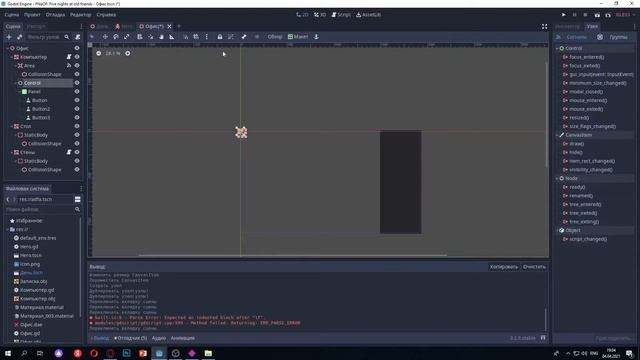The width and height of the screenshot is (640, 360).
Task: Pause the running scene
Action: click(574, 15)
